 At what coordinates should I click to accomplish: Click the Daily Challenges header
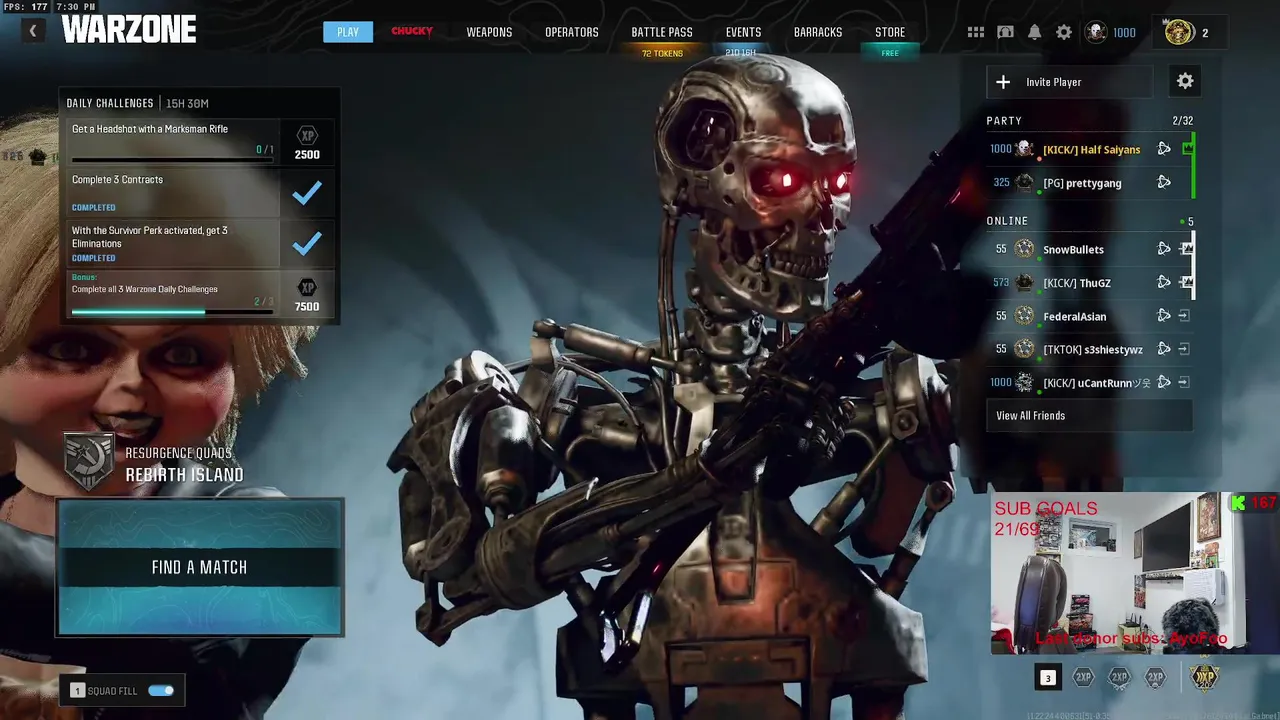[x=110, y=103]
